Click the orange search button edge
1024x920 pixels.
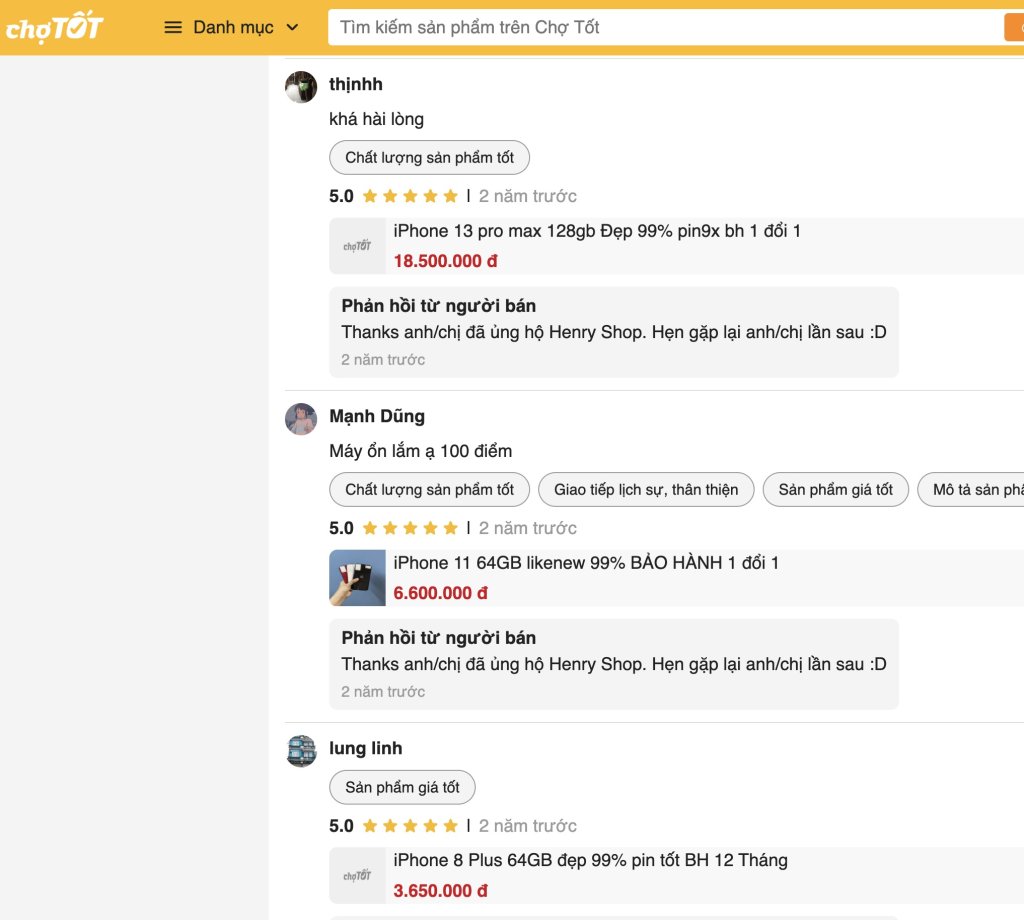[1014, 27]
